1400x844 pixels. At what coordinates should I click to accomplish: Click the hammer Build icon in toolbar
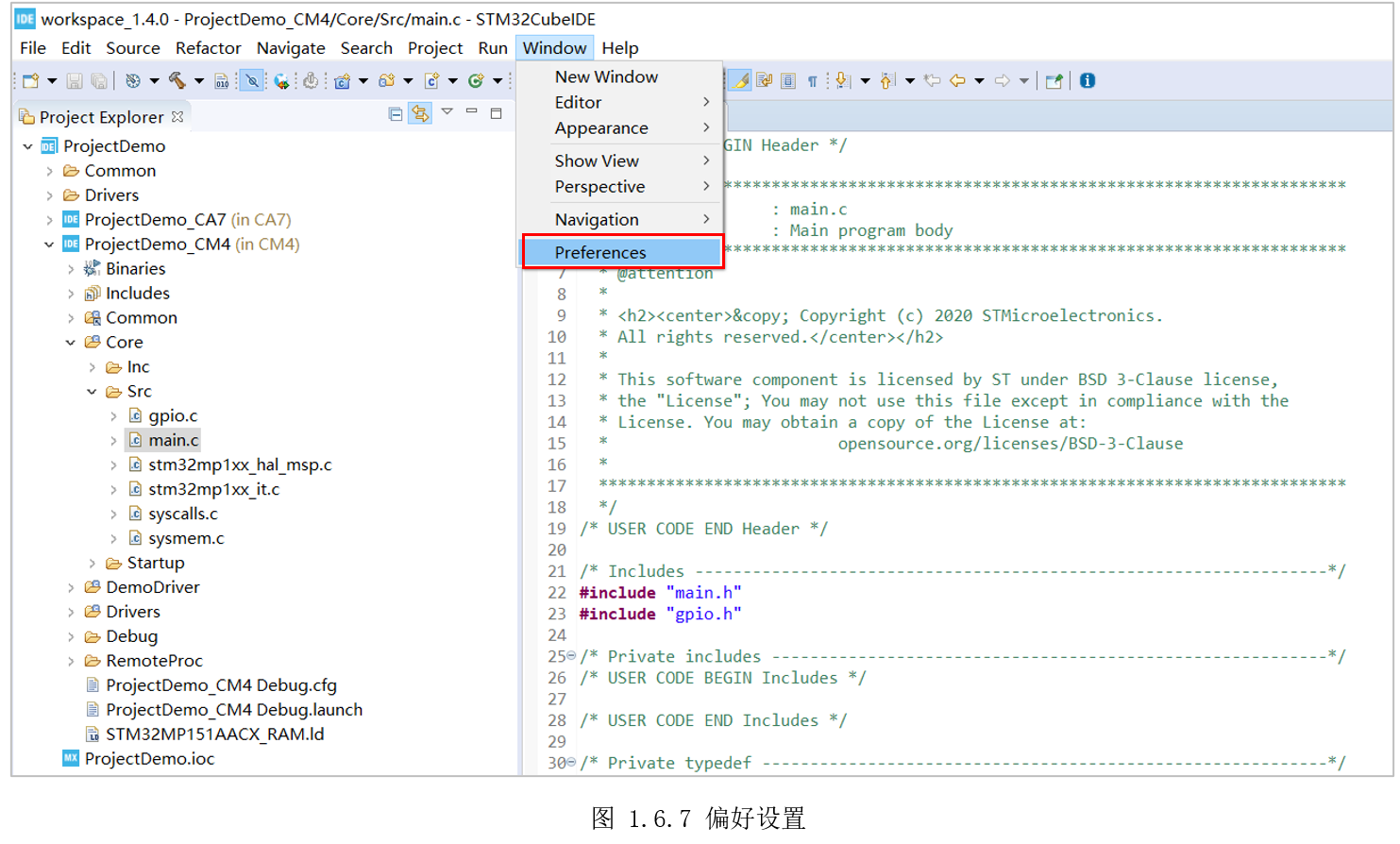click(x=177, y=81)
